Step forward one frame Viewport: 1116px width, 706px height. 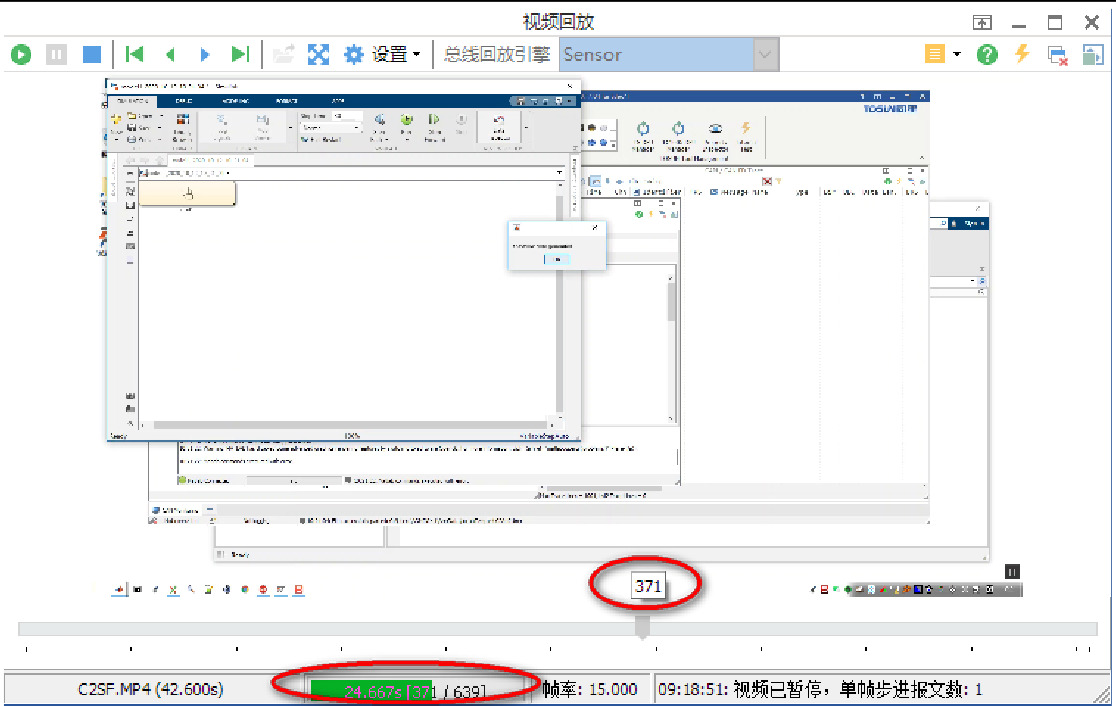pos(205,54)
